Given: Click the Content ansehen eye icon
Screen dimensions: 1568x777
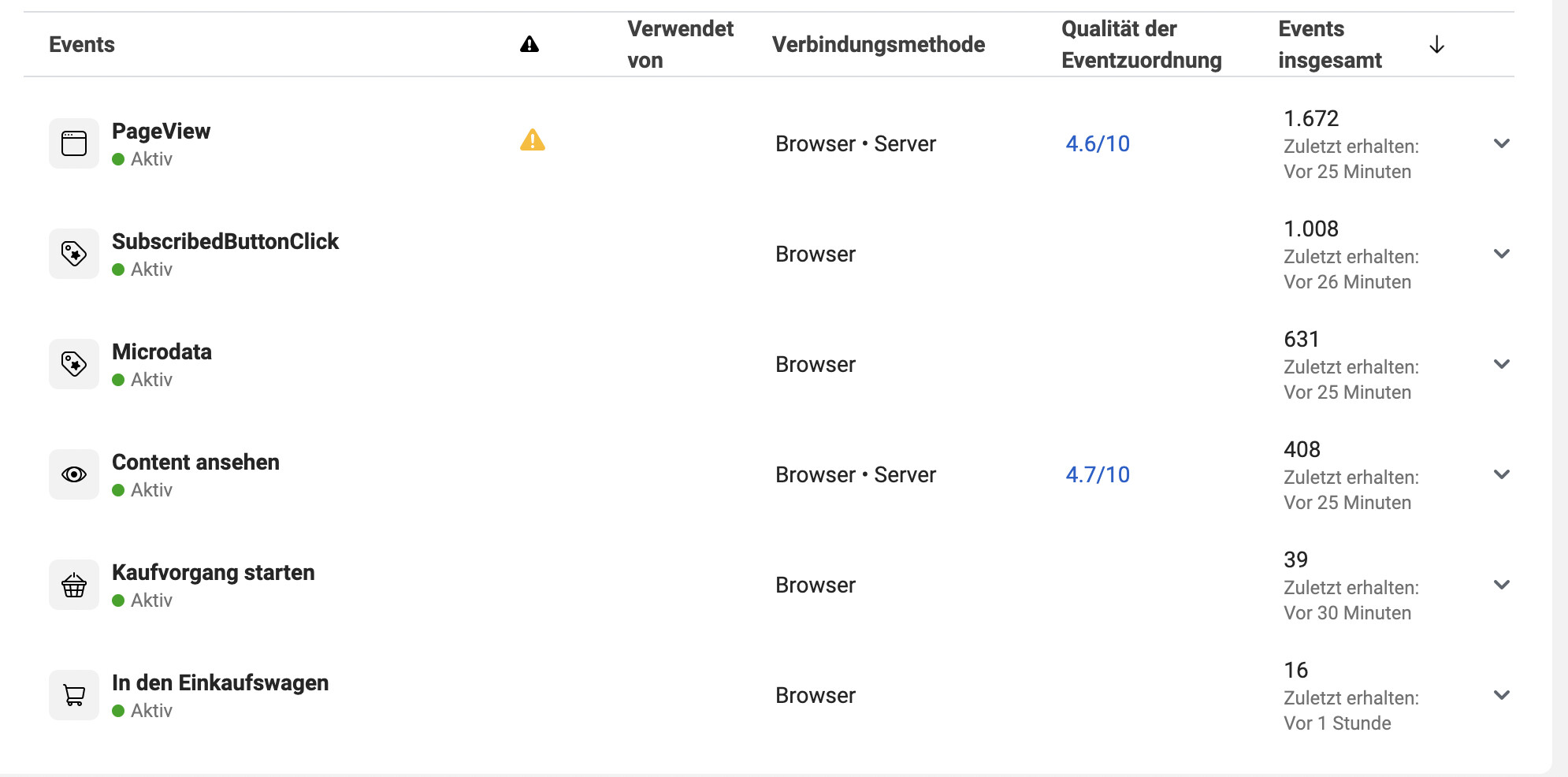Looking at the screenshot, I should pyautogui.click(x=74, y=474).
